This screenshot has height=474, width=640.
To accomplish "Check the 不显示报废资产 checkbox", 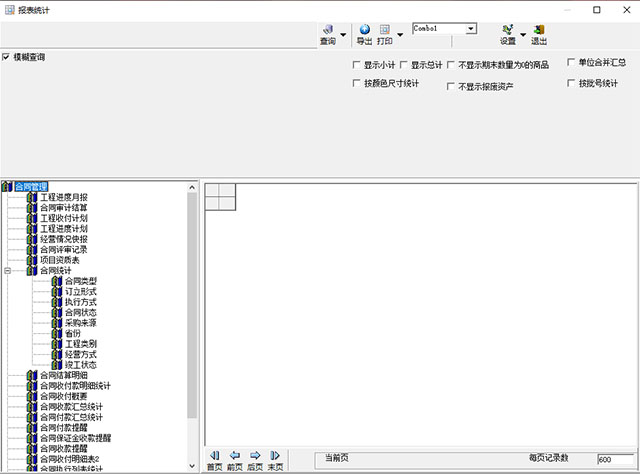I will pyautogui.click(x=451, y=86).
